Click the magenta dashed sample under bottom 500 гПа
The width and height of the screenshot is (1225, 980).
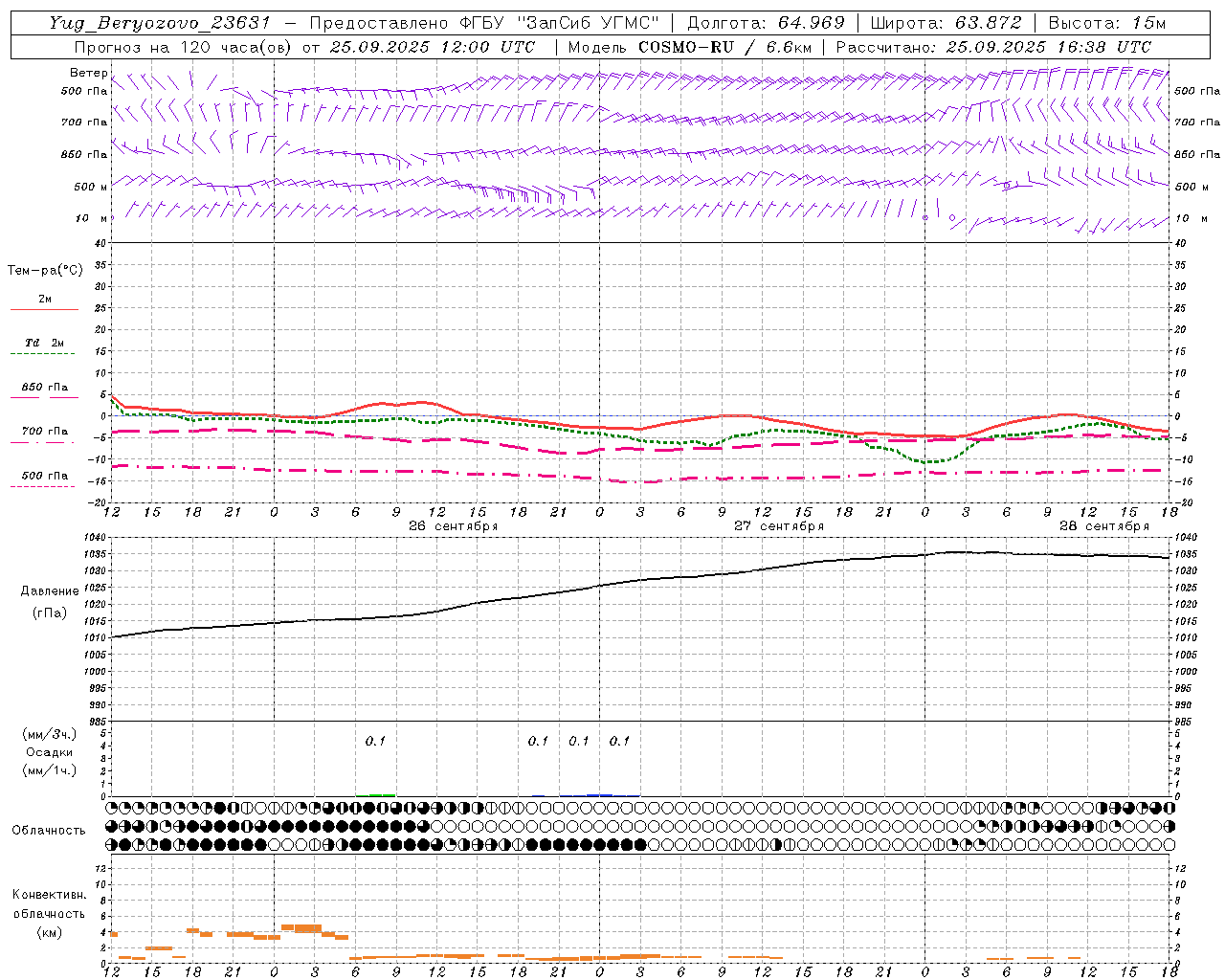click(42, 486)
